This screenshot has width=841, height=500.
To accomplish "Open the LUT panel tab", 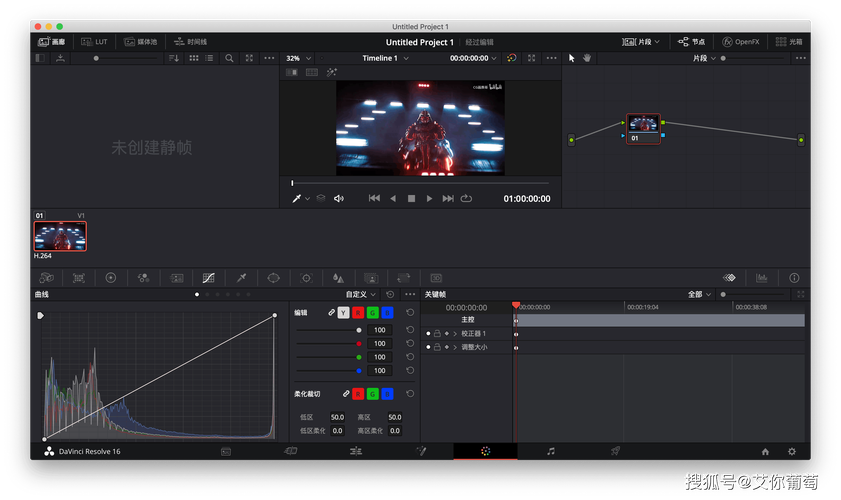I will pyautogui.click(x=95, y=42).
